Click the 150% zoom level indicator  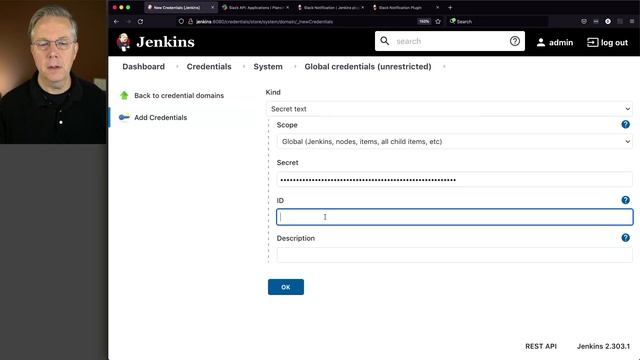(x=424, y=21)
